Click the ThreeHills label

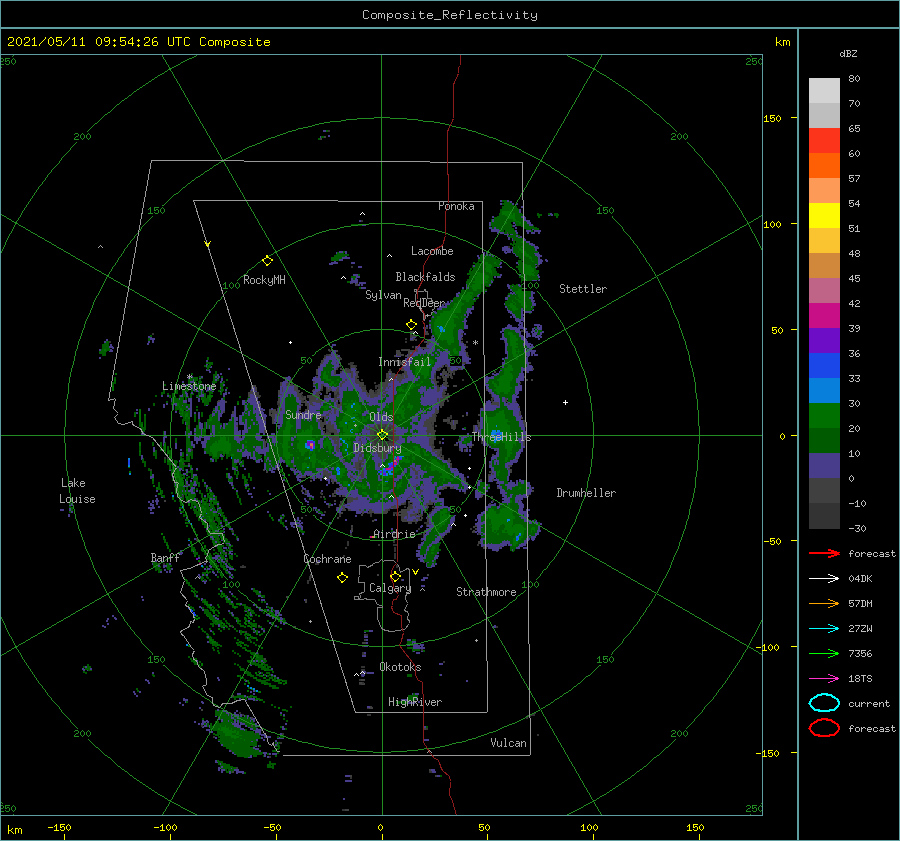tap(502, 437)
